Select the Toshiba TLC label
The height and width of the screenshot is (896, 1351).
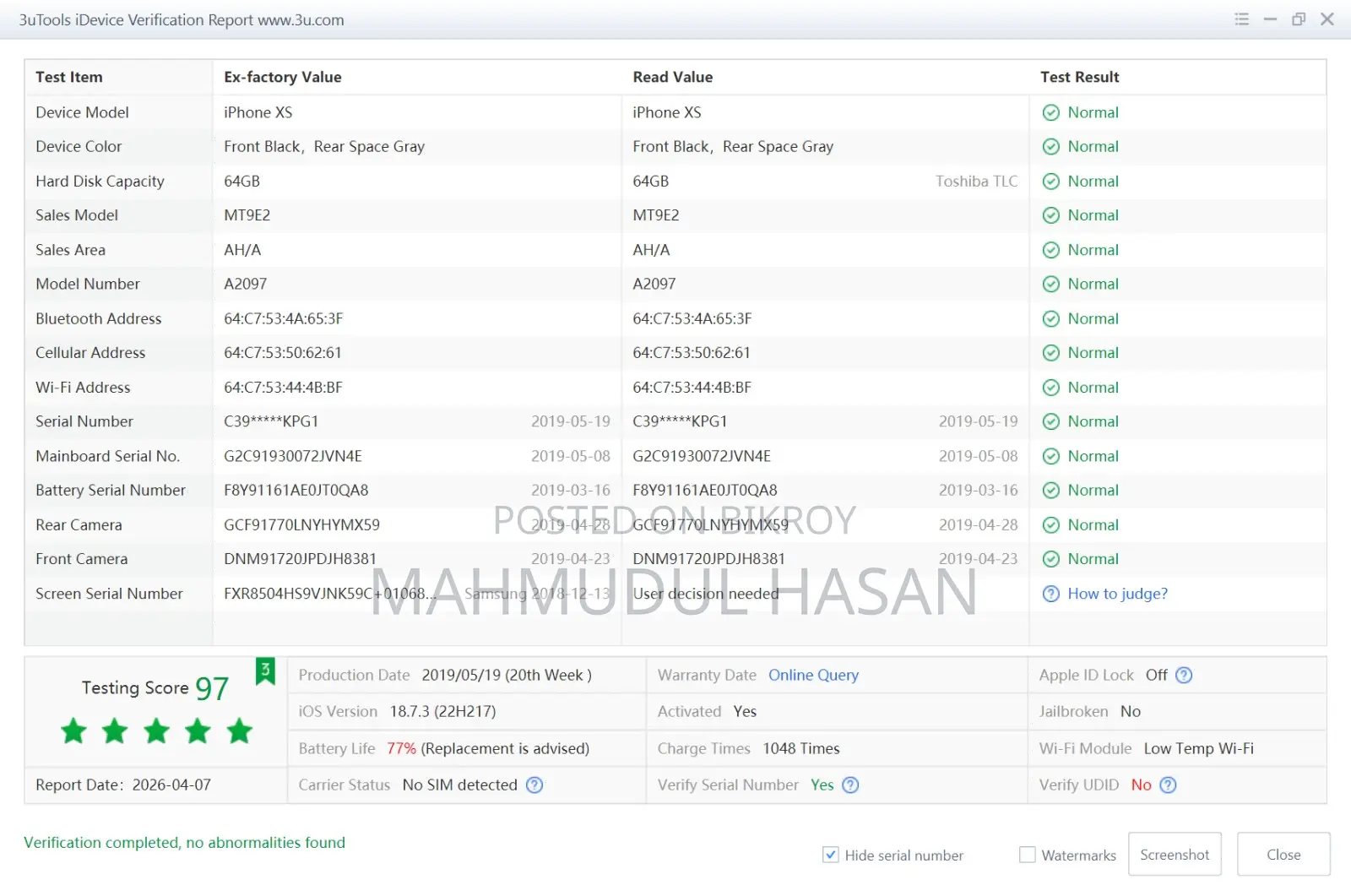click(x=976, y=182)
